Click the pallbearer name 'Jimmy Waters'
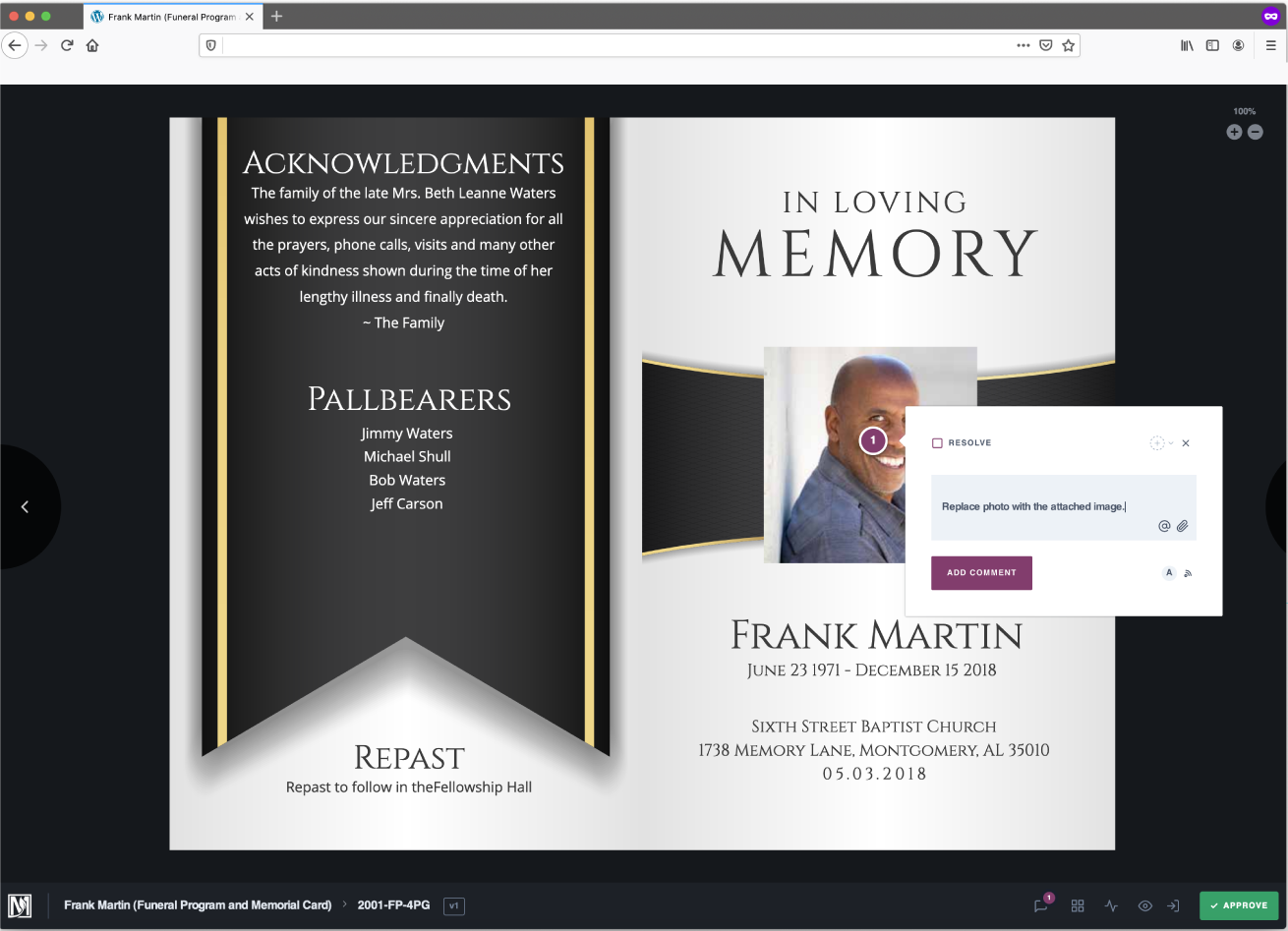Image resolution: width=1288 pixels, height=931 pixels. coord(407,434)
